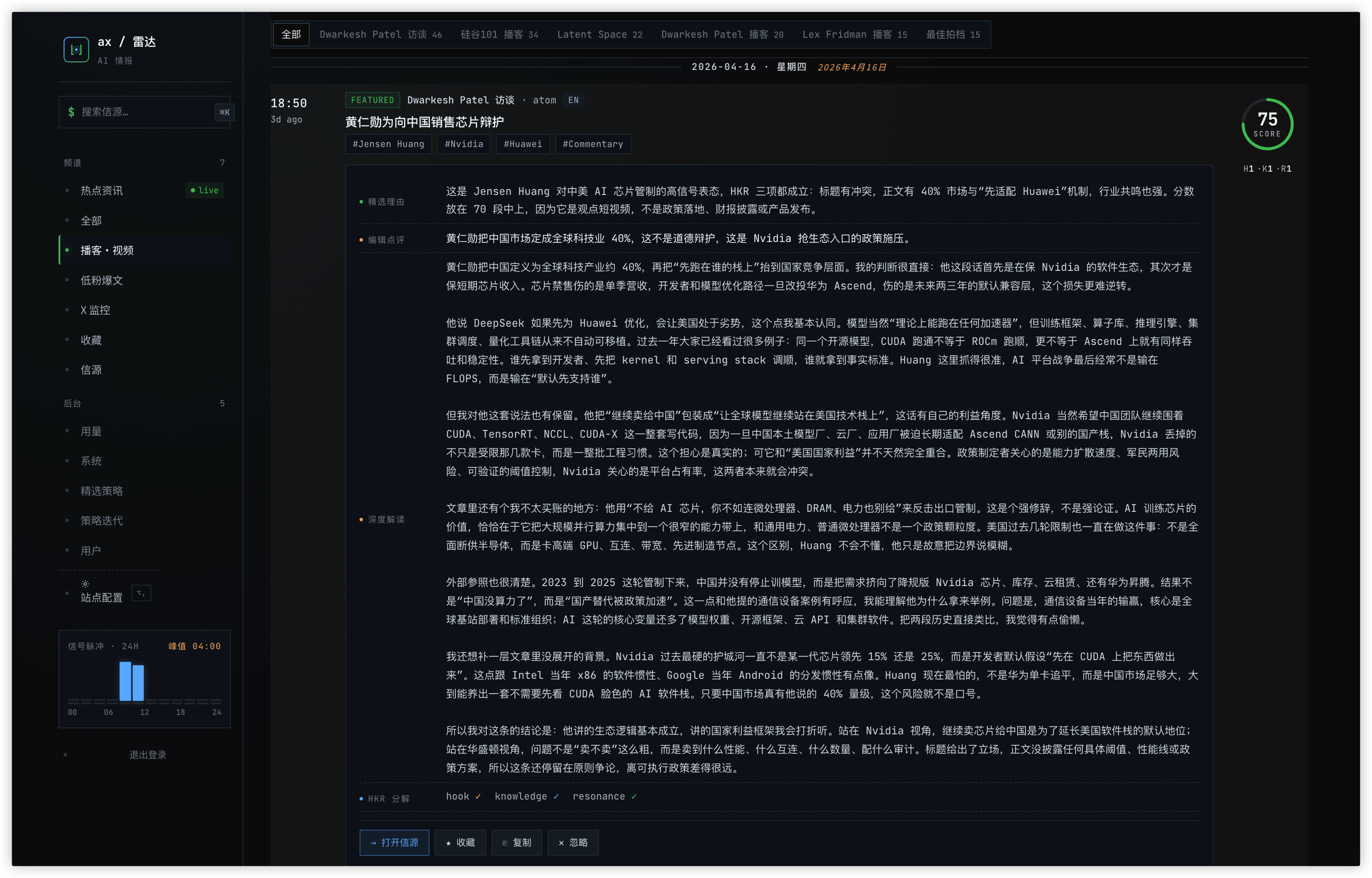Click the tallest blue bar in 信号脉冲 chart
This screenshot has height=878, width=1372.
[125, 681]
